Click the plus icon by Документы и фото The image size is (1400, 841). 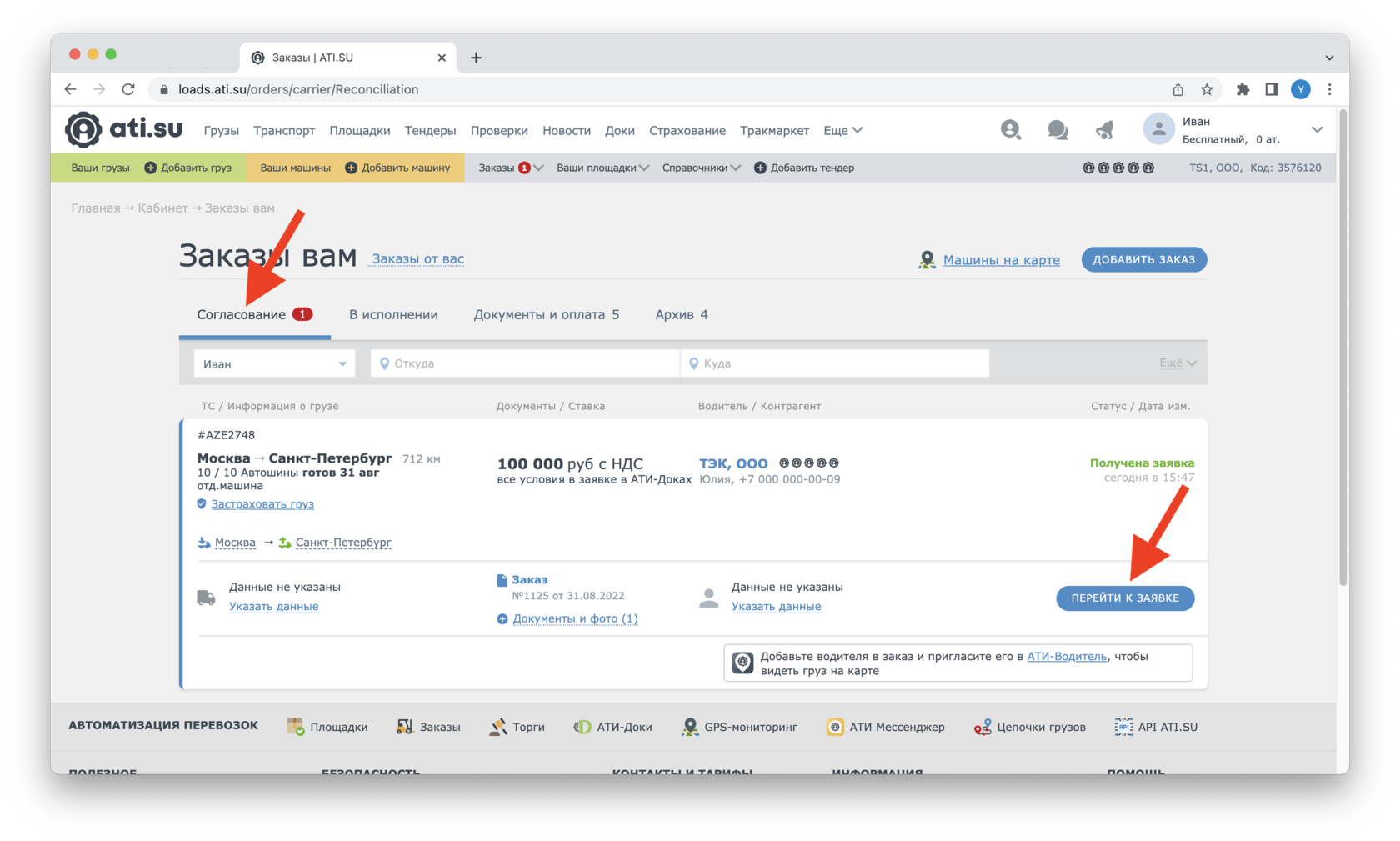[x=502, y=618]
